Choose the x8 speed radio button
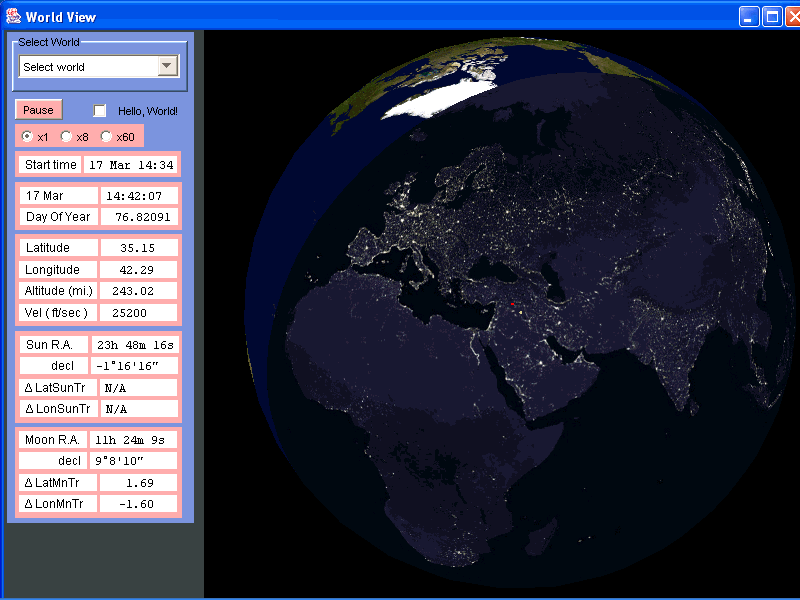The height and width of the screenshot is (600, 800). click(67, 136)
